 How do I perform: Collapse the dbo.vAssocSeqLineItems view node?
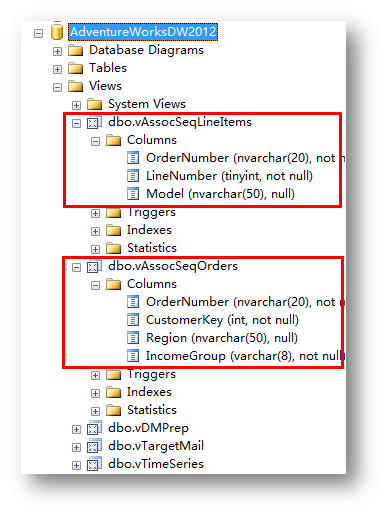[76, 123]
